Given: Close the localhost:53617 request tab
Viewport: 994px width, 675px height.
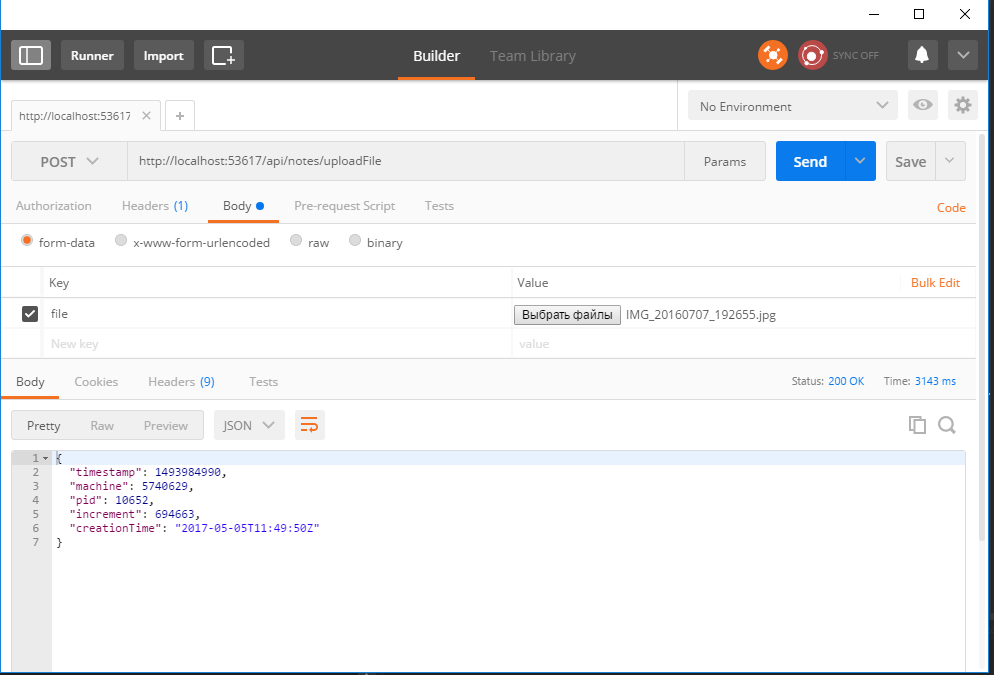Looking at the screenshot, I should (146, 115).
